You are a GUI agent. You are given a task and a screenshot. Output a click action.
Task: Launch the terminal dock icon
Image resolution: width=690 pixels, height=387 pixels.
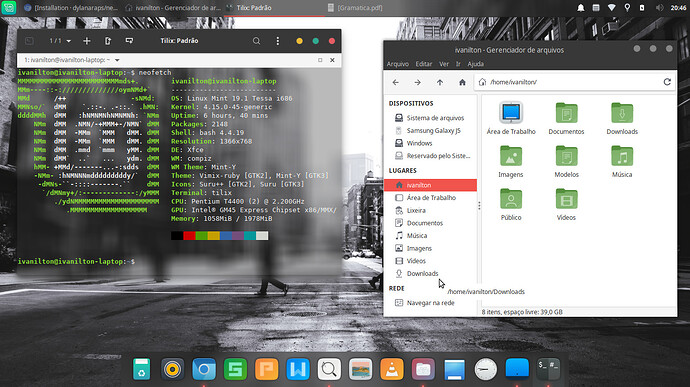(x=548, y=369)
